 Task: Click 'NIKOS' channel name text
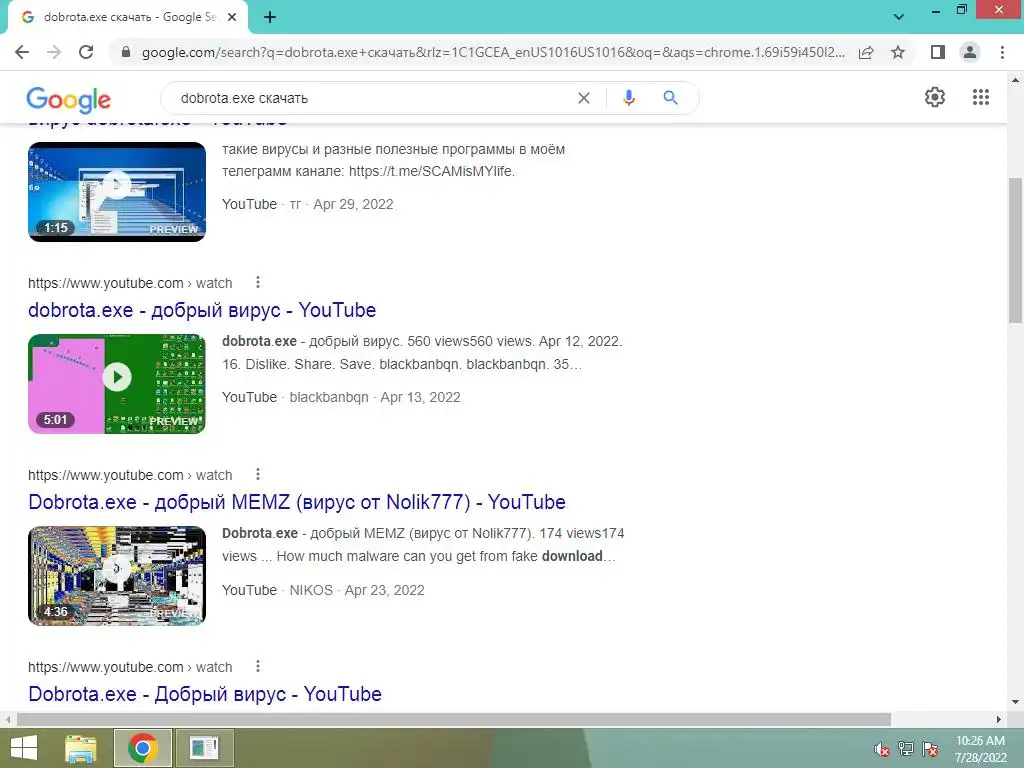coord(311,590)
